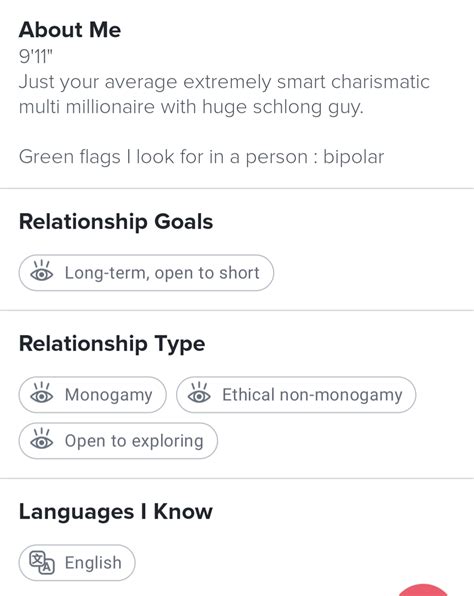Tap the multi millionaire bio line
Image resolution: width=474 pixels, height=596 pixels.
pyautogui.click(x=191, y=108)
